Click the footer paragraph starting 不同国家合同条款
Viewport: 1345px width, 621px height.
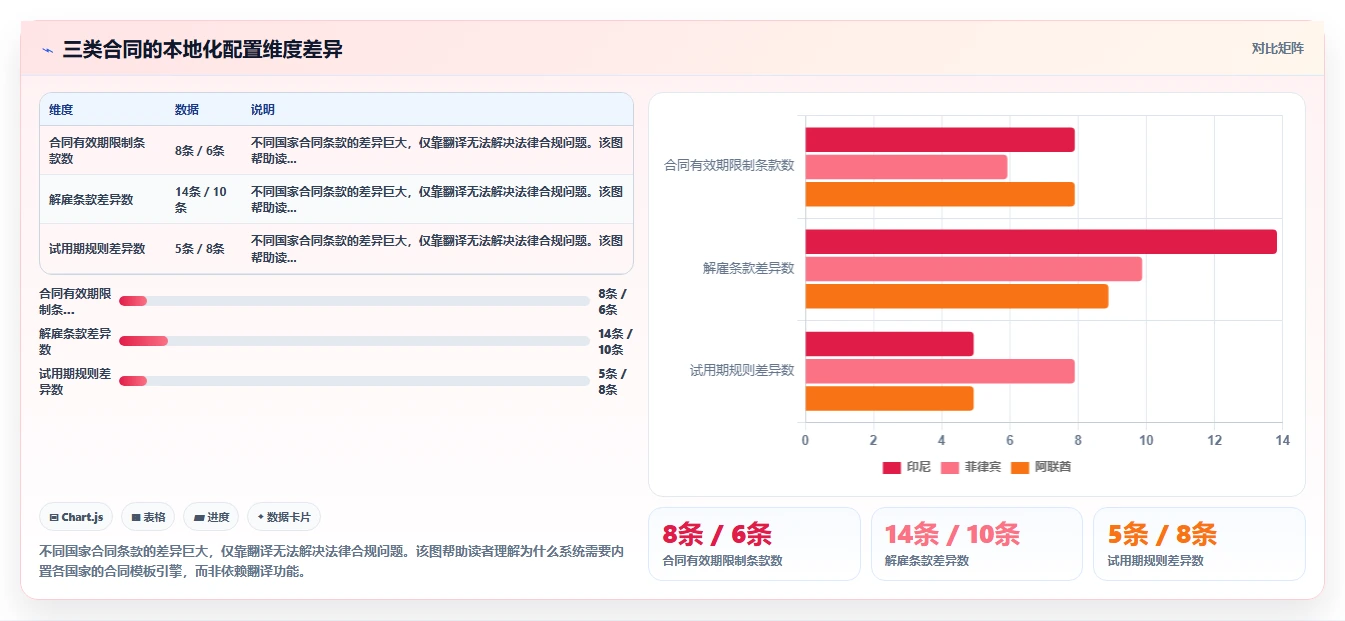pyautogui.click(x=332, y=562)
